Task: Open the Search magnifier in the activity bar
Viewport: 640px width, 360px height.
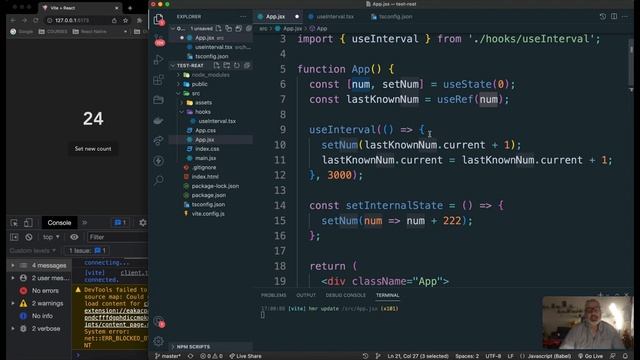Action: (158, 180)
